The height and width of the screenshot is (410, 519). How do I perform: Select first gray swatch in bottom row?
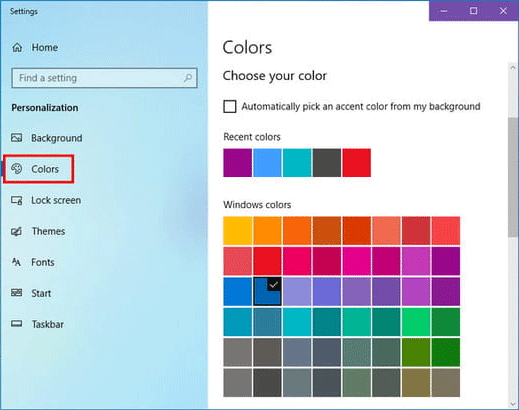[238, 383]
